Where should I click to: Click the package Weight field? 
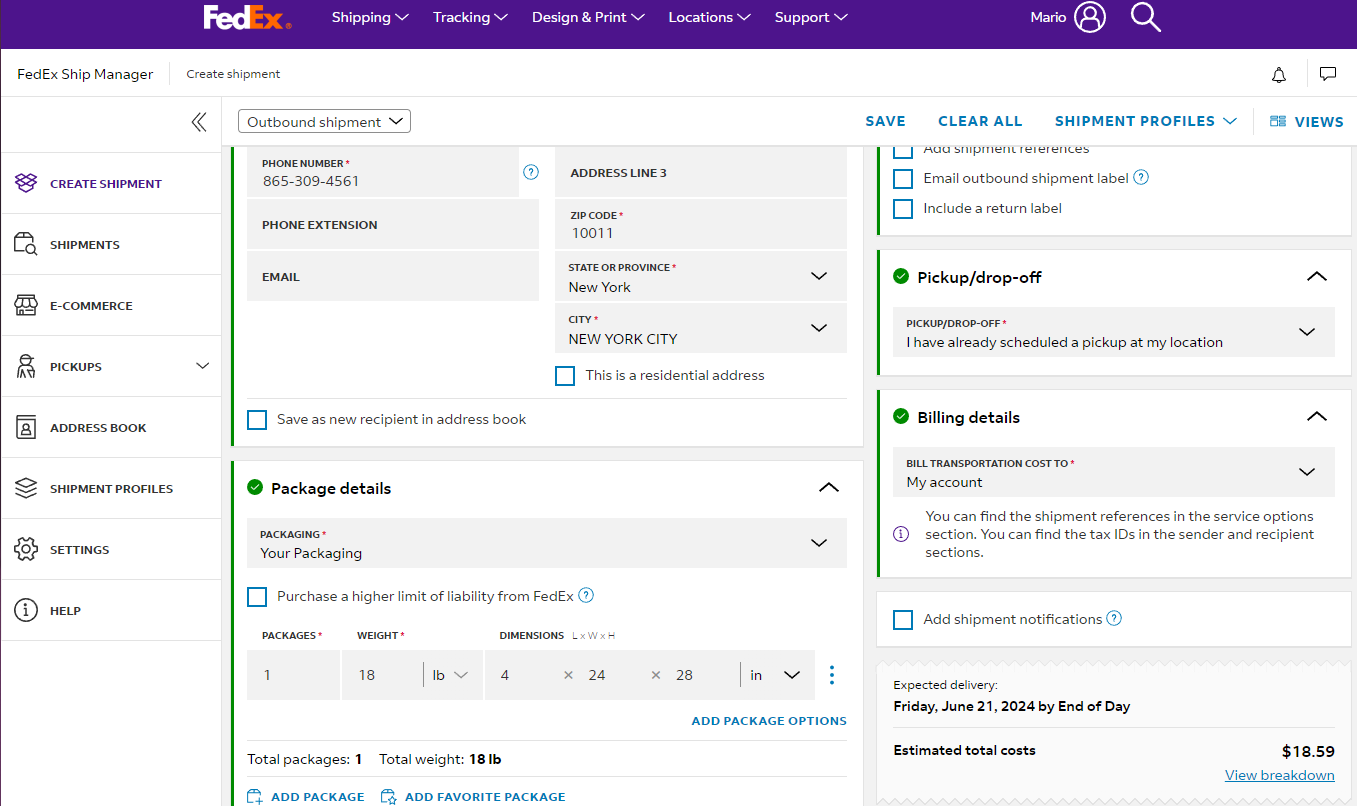click(x=383, y=675)
